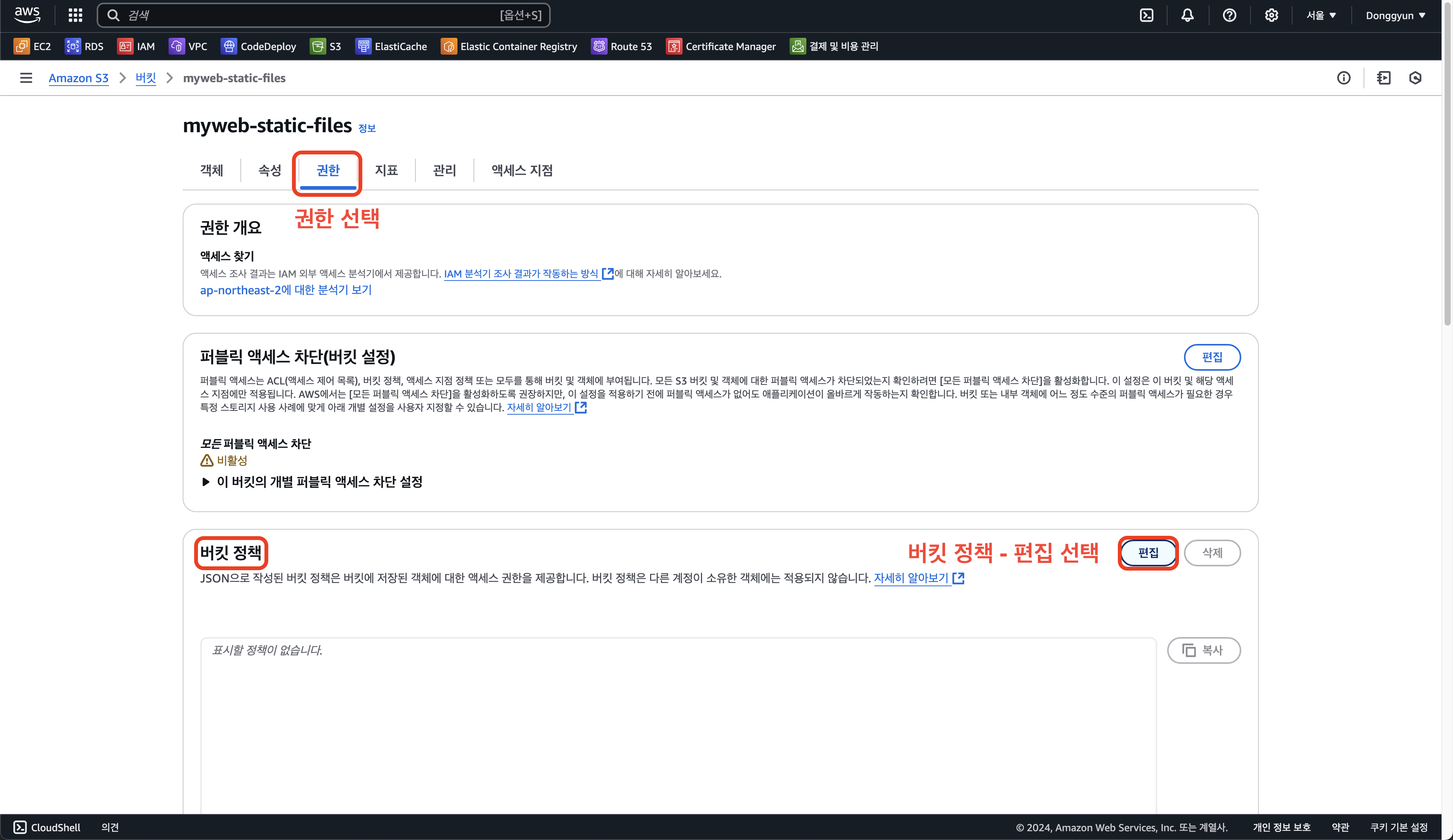1453x840 pixels.
Task: Open RDS favorite shortcut
Action: [x=84, y=46]
